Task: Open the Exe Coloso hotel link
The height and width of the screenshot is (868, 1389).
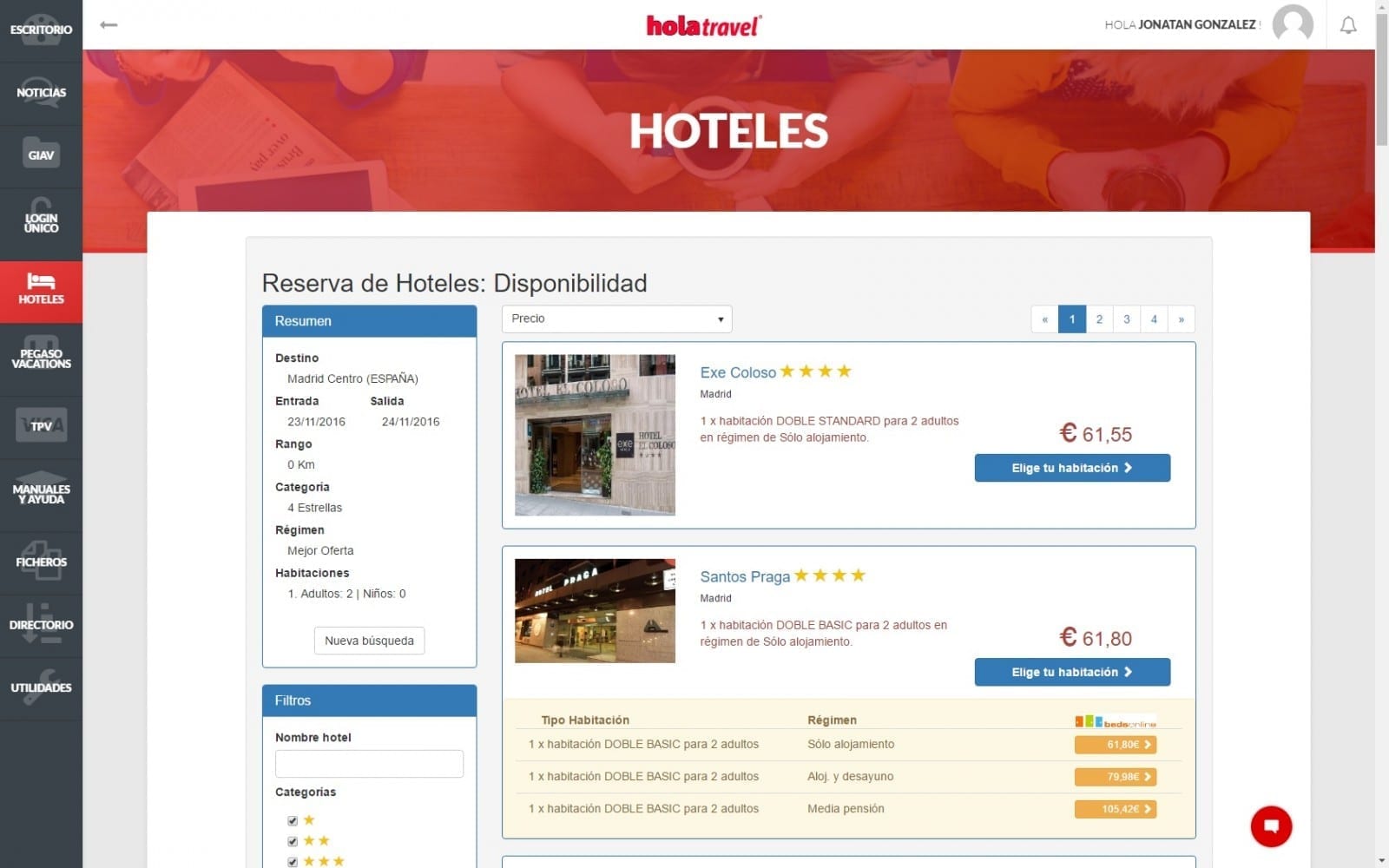Action: [x=738, y=372]
